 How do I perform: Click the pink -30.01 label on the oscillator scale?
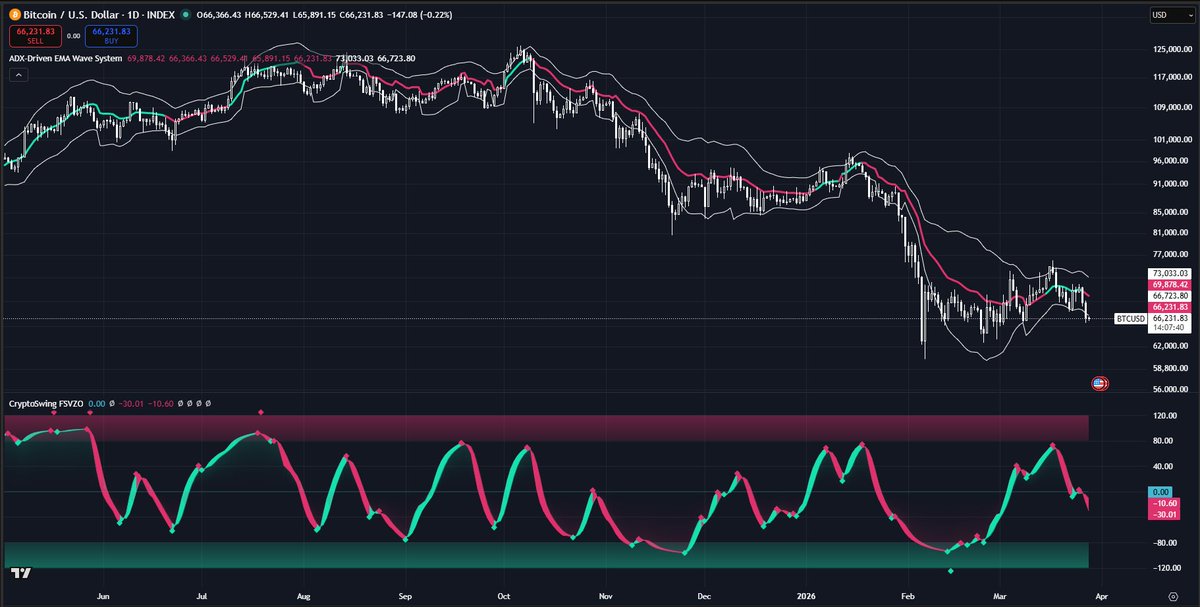point(1164,515)
